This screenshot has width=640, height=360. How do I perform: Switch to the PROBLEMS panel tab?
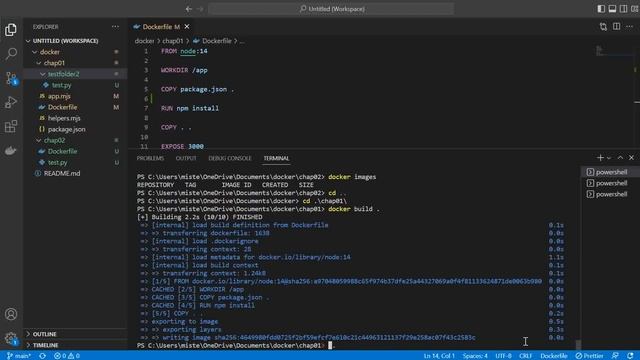coord(150,158)
